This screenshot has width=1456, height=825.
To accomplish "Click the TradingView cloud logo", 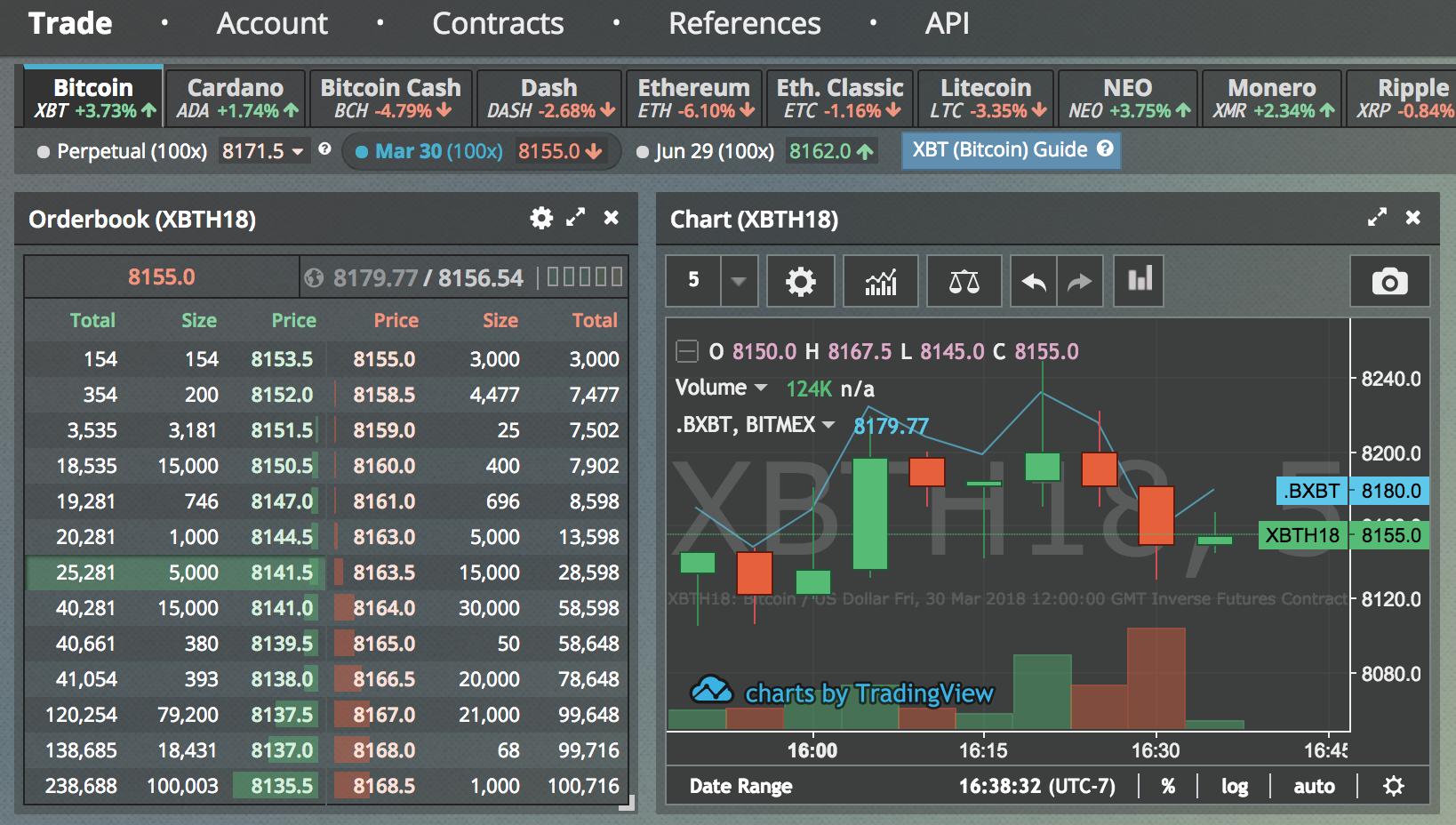I will tap(712, 690).
